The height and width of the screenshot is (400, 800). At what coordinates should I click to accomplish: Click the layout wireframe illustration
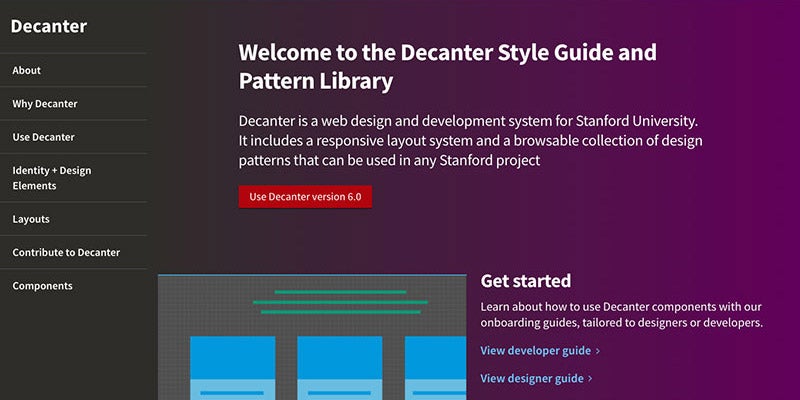[x=312, y=337]
